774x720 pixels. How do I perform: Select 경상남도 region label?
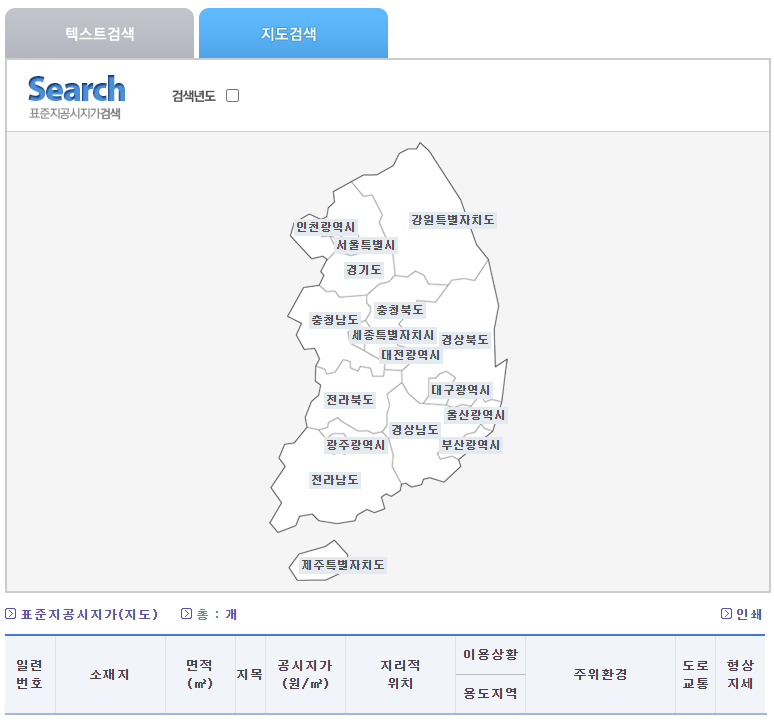[415, 430]
